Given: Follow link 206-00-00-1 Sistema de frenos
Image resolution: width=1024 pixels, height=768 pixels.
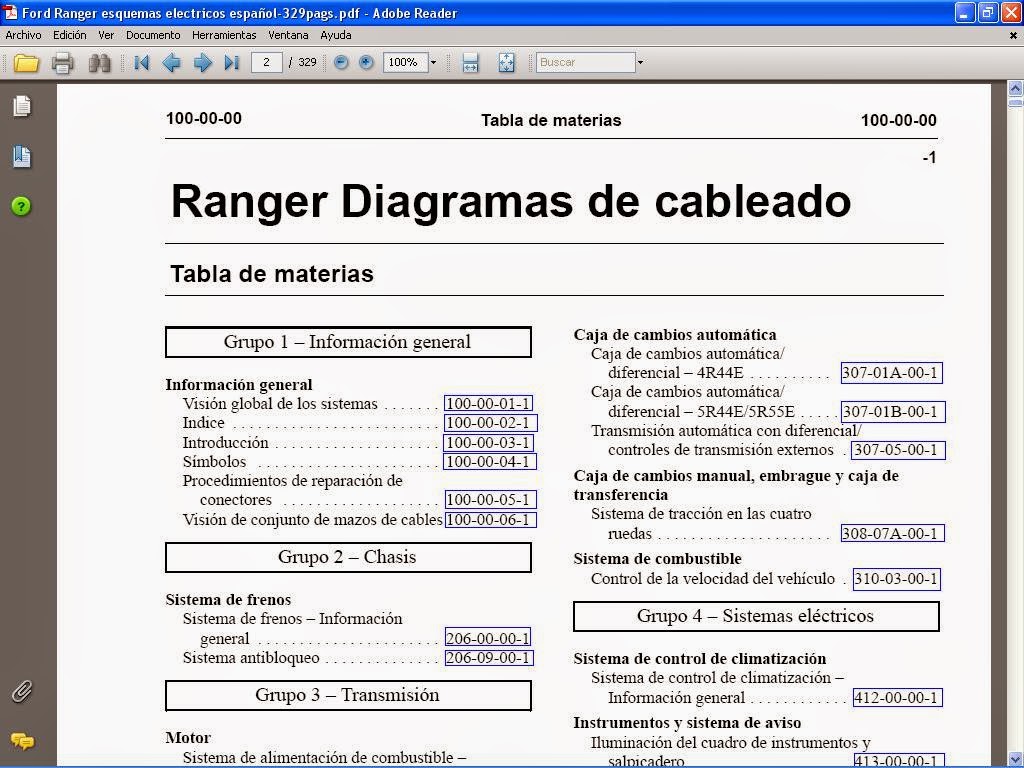Looking at the screenshot, I should pos(488,637).
